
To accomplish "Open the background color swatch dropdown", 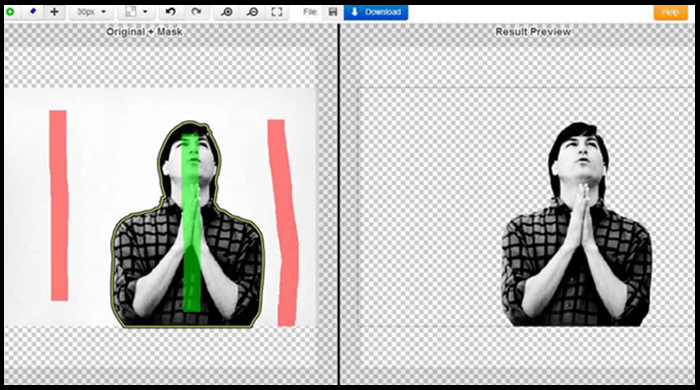I will point(136,12).
